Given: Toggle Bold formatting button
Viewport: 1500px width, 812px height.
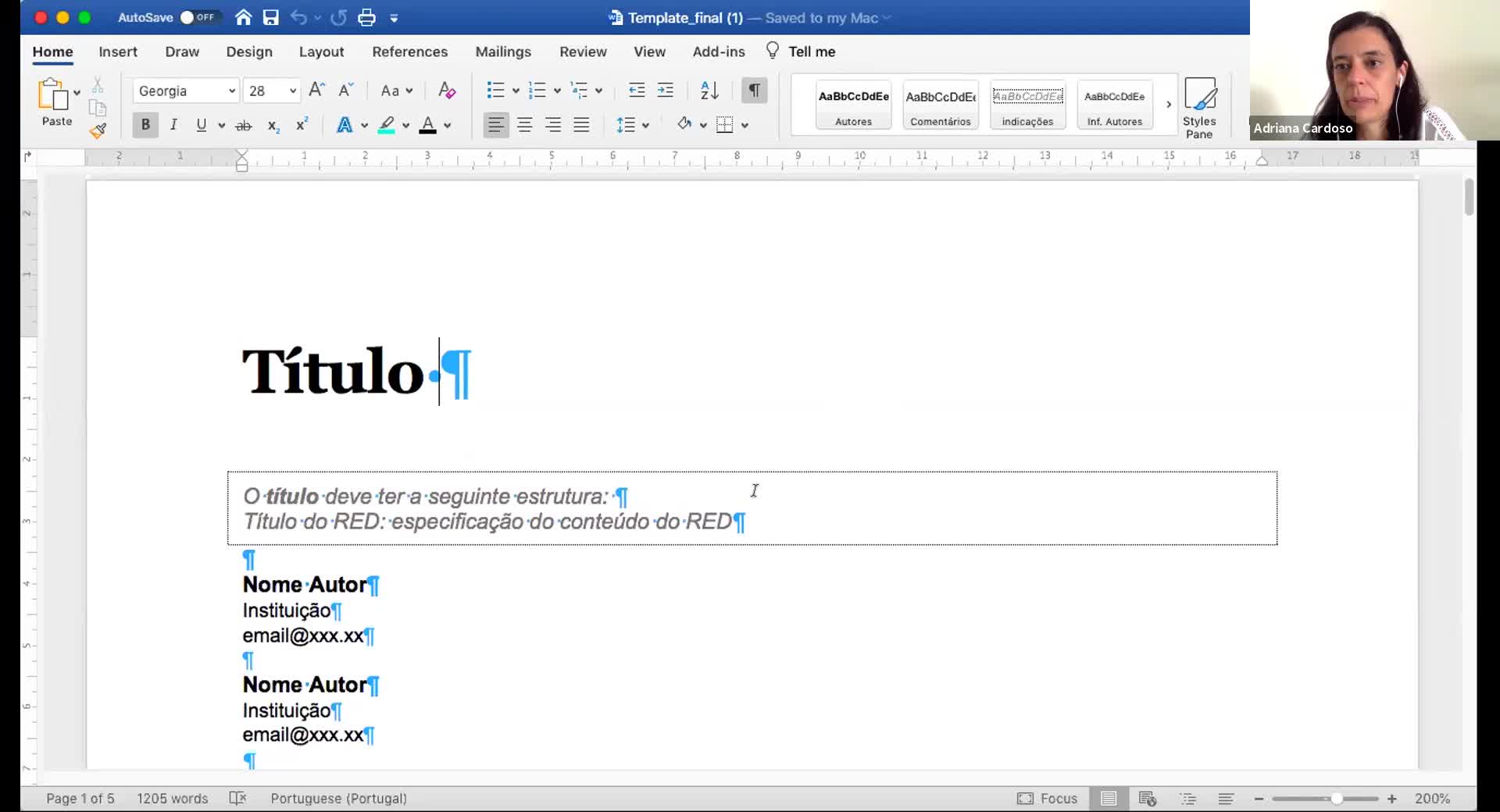Looking at the screenshot, I should tap(145, 125).
